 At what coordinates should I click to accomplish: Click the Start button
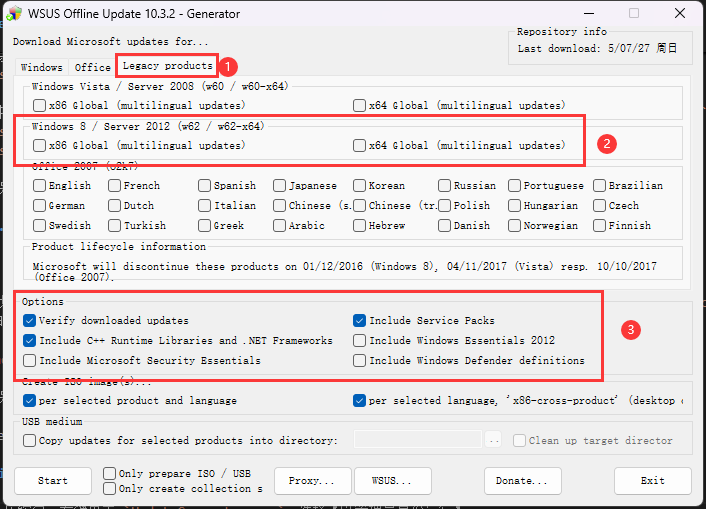pos(53,481)
